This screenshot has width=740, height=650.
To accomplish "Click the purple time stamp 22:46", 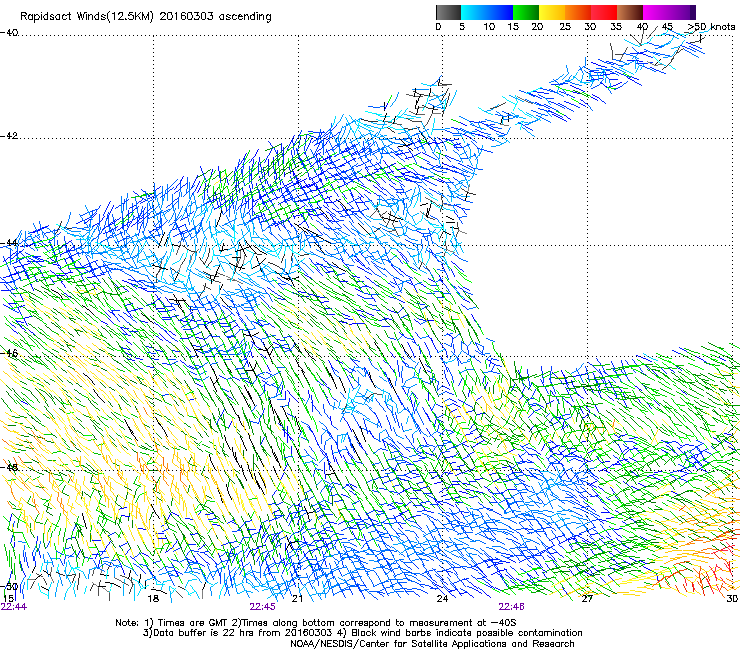I will (512, 607).
